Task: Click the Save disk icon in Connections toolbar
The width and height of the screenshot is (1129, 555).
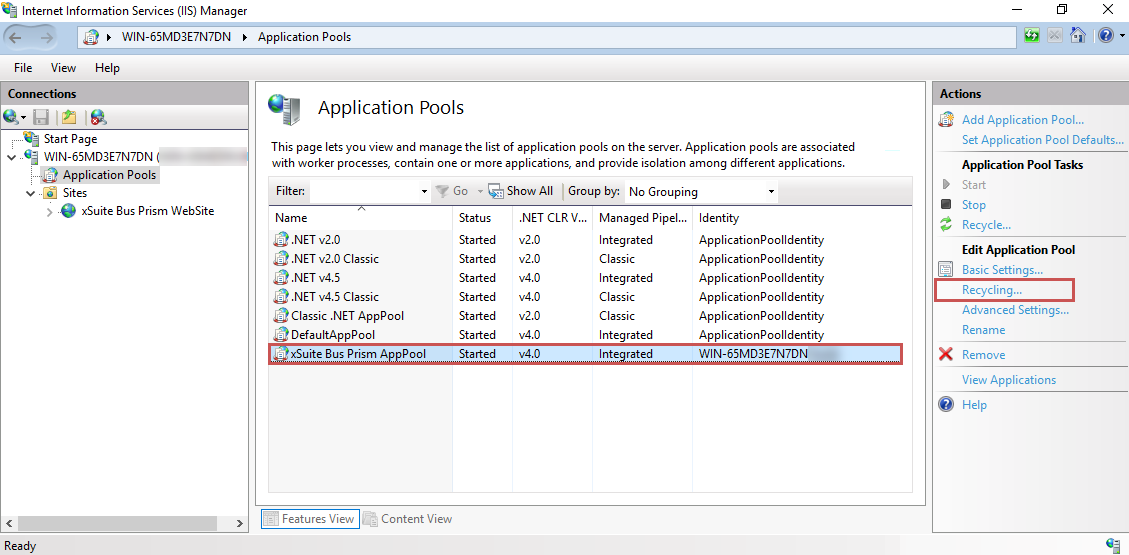Action: [x=42, y=117]
